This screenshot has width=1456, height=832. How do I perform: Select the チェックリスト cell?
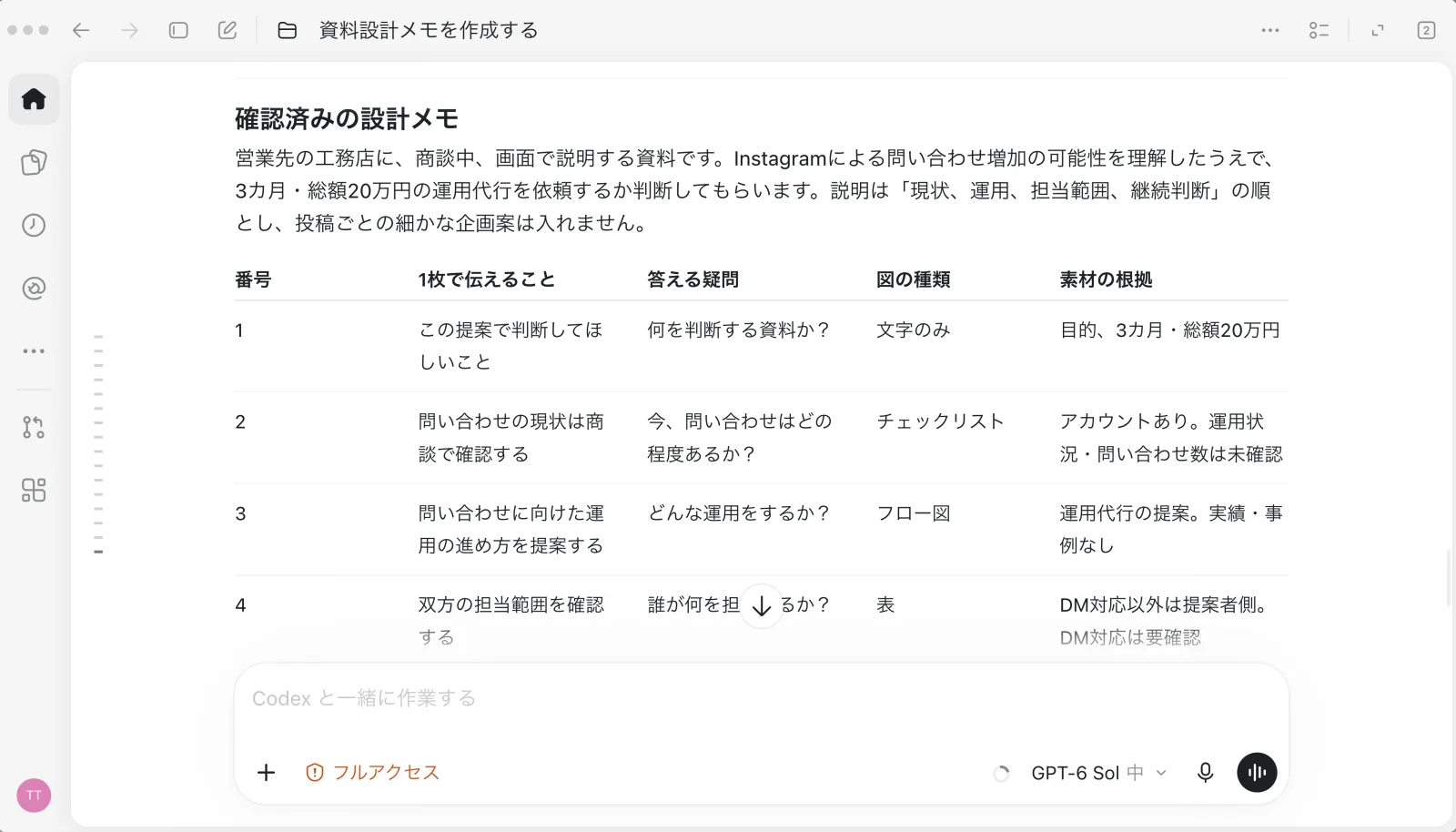click(x=940, y=421)
